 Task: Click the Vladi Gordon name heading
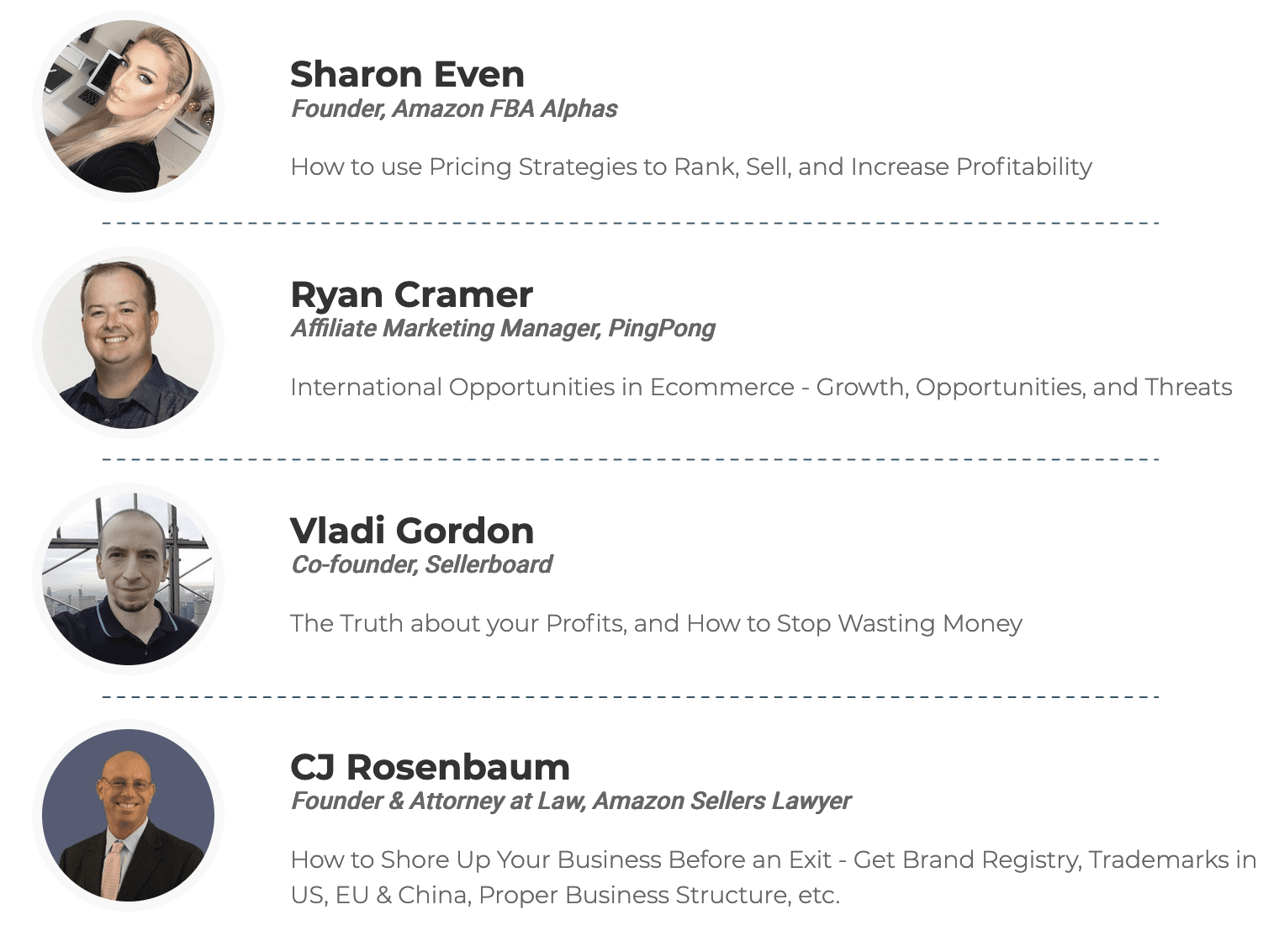[x=412, y=531]
